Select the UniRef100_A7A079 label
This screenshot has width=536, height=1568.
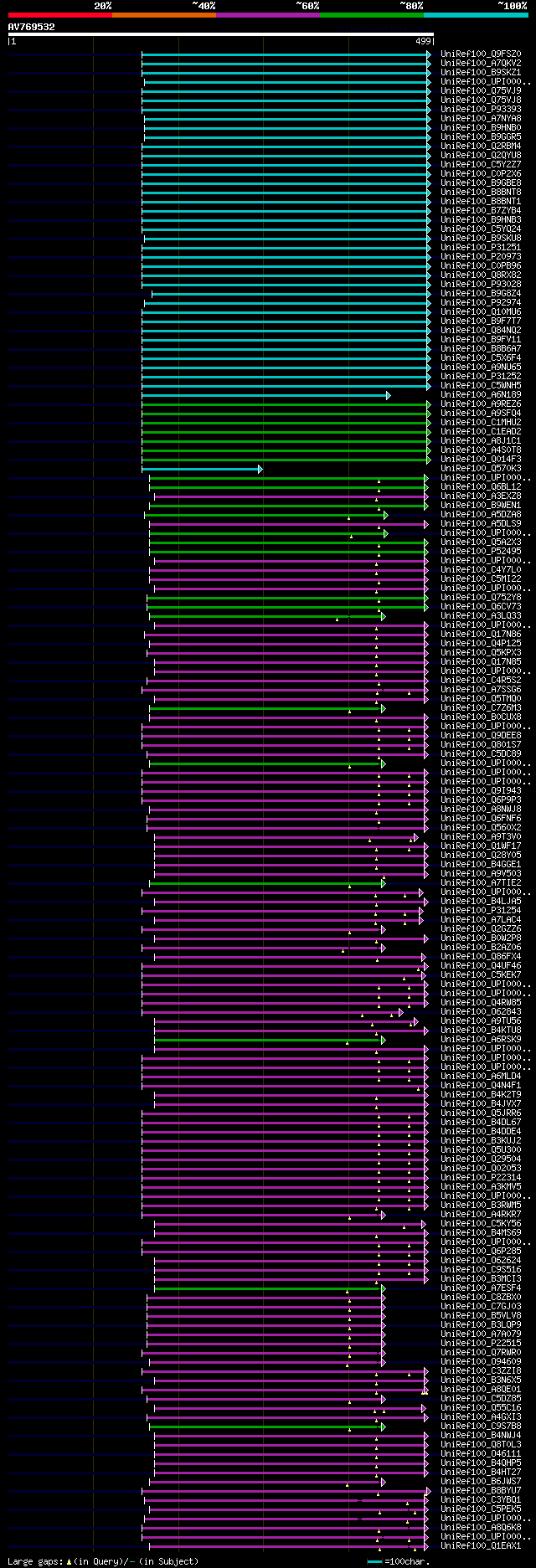tap(481, 1334)
